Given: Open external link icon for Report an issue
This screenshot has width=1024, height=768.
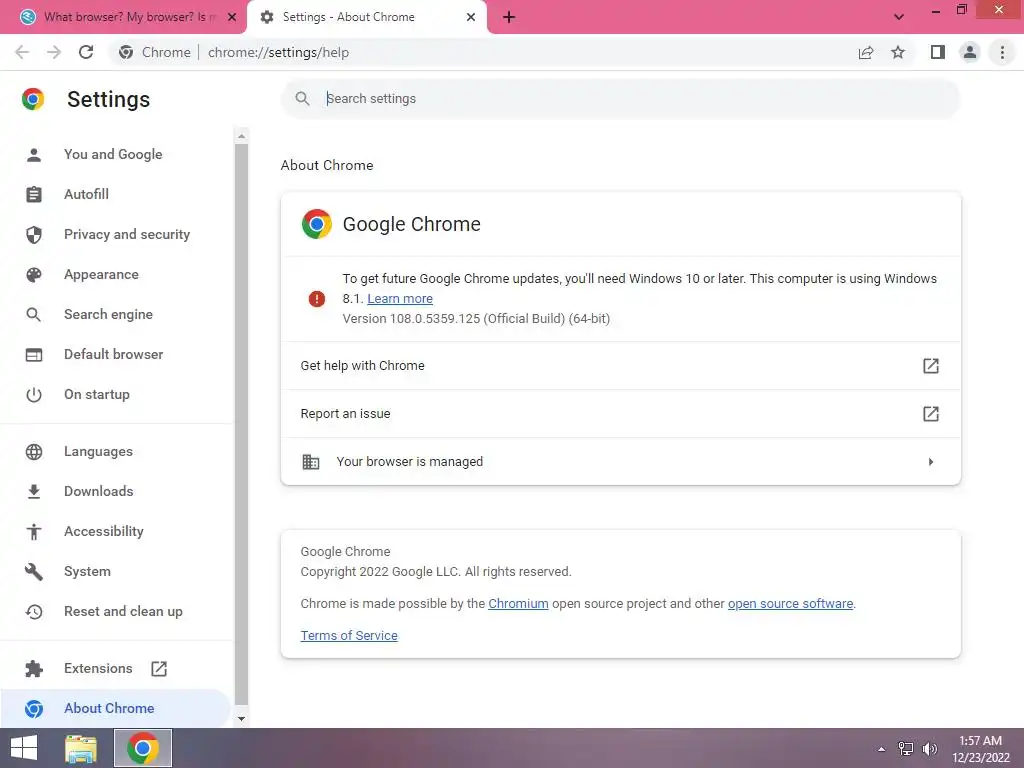Looking at the screenshot, I should click(931, 413).
